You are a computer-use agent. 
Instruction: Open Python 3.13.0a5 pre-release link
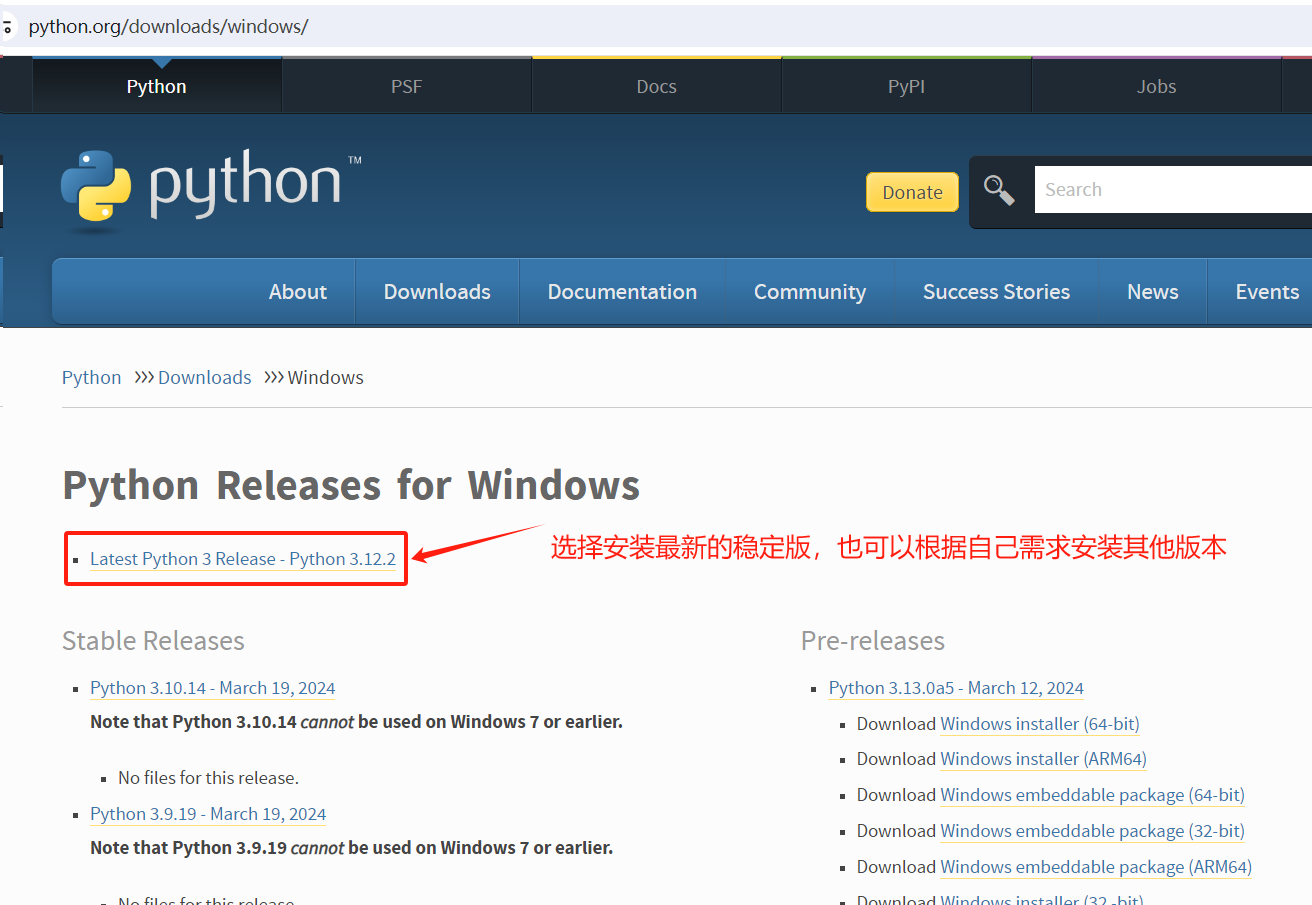point(956,688)
